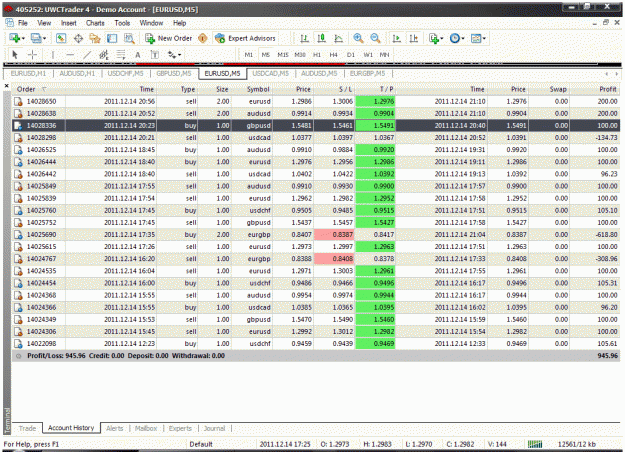Select the crosshair tool
Image resolution: width=625 pixels, height=452 pixels.
[x=33, y=55]
